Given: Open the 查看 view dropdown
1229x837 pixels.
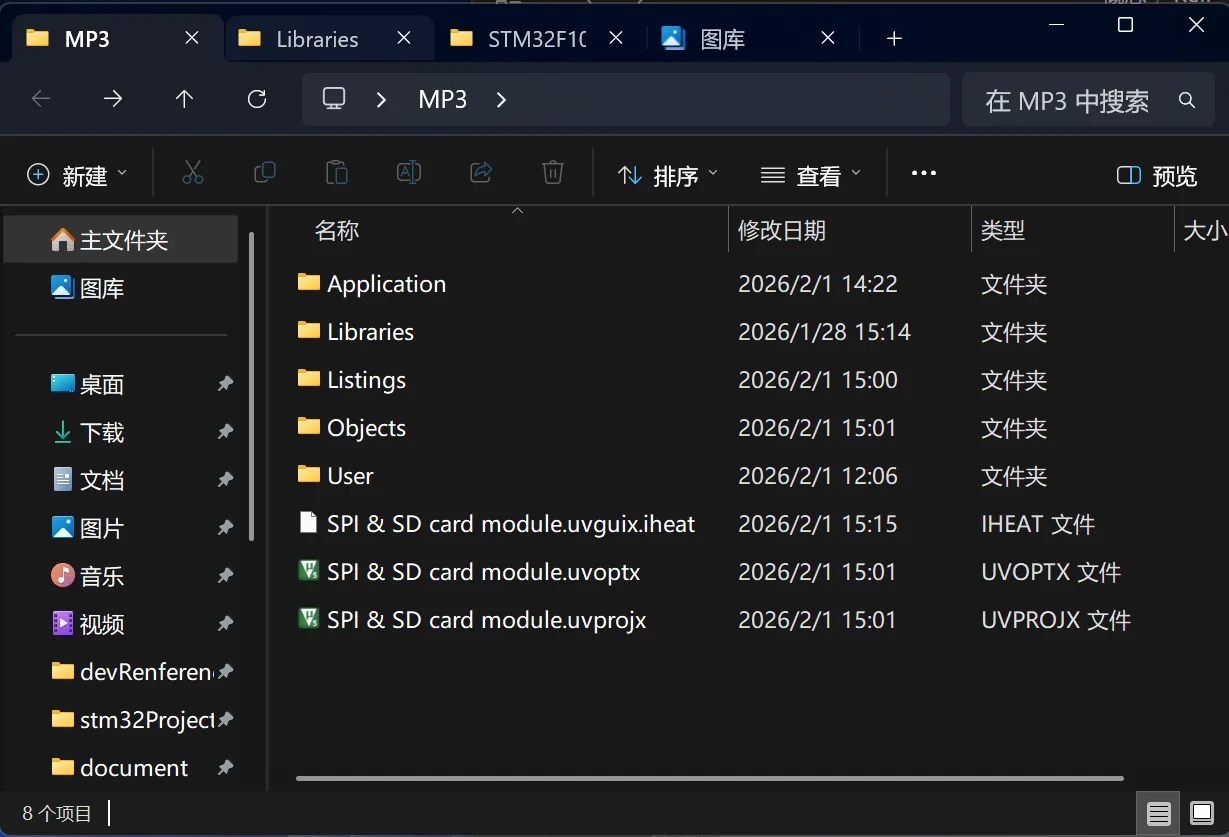Looking at the screenshot, I should coord(811,176).
